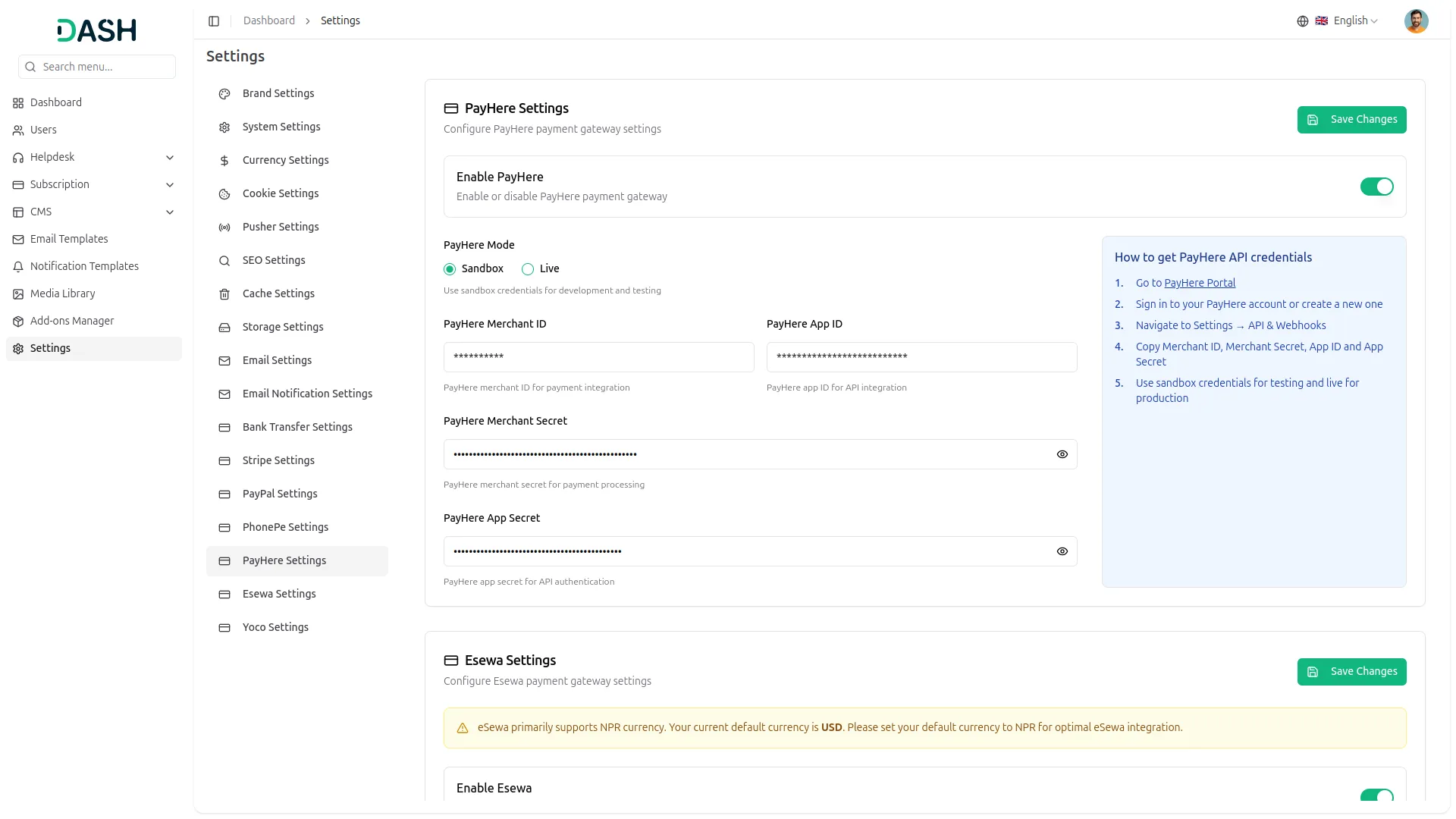Screen dimensions: 1456x819
Task: Focus the Search menu input
Action: click(97, 67)
